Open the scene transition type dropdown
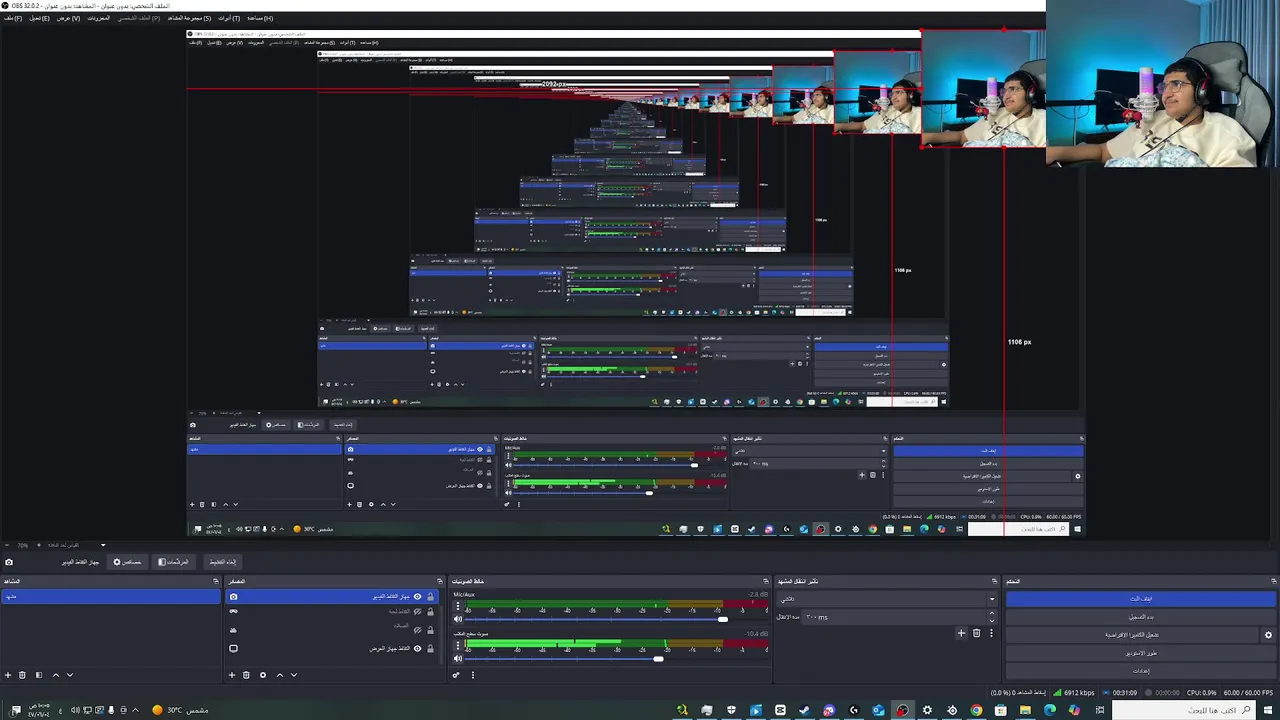 click(887, 599)
